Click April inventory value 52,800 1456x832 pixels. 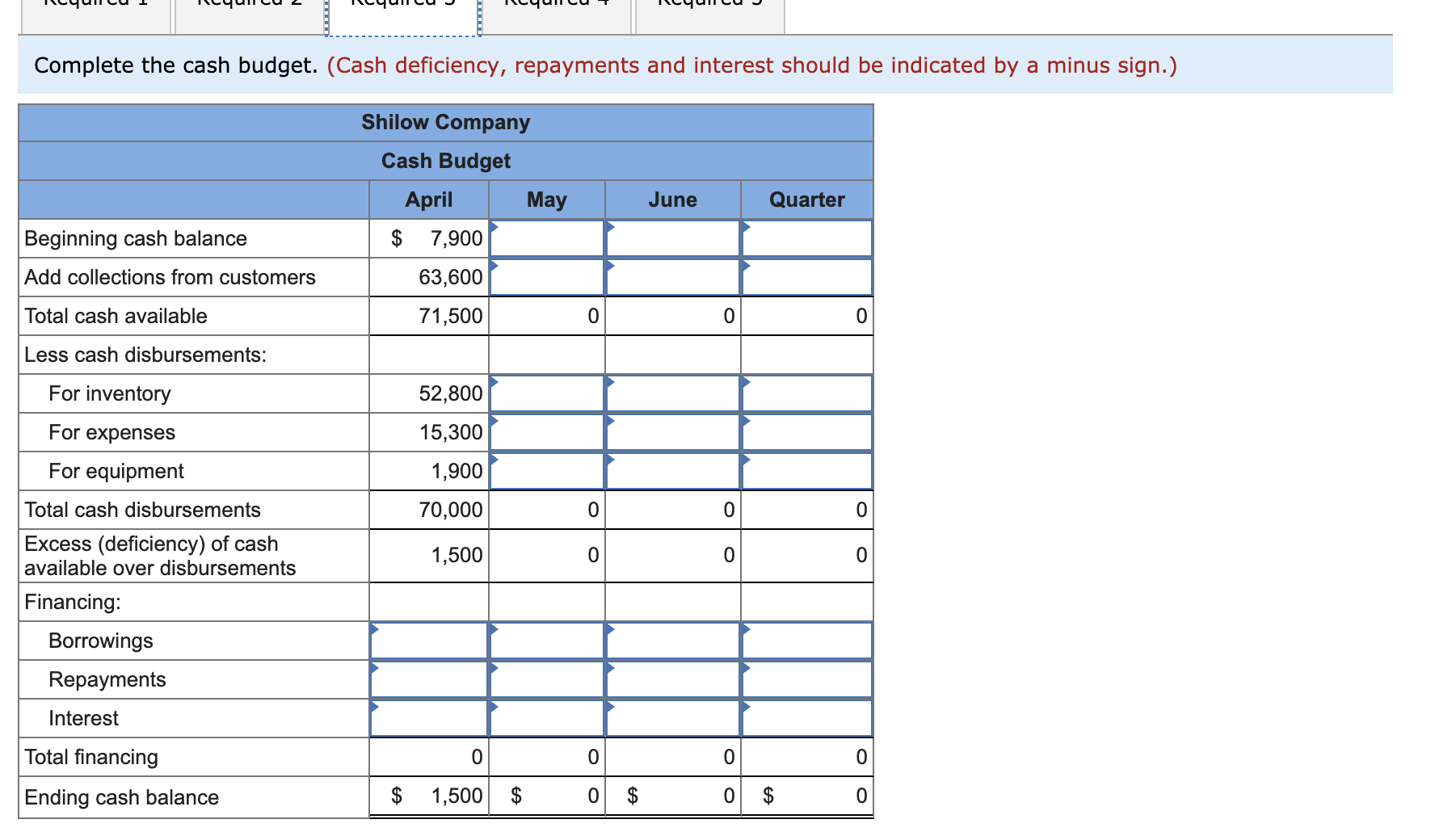pyautogui.click(x=451, y=393)
